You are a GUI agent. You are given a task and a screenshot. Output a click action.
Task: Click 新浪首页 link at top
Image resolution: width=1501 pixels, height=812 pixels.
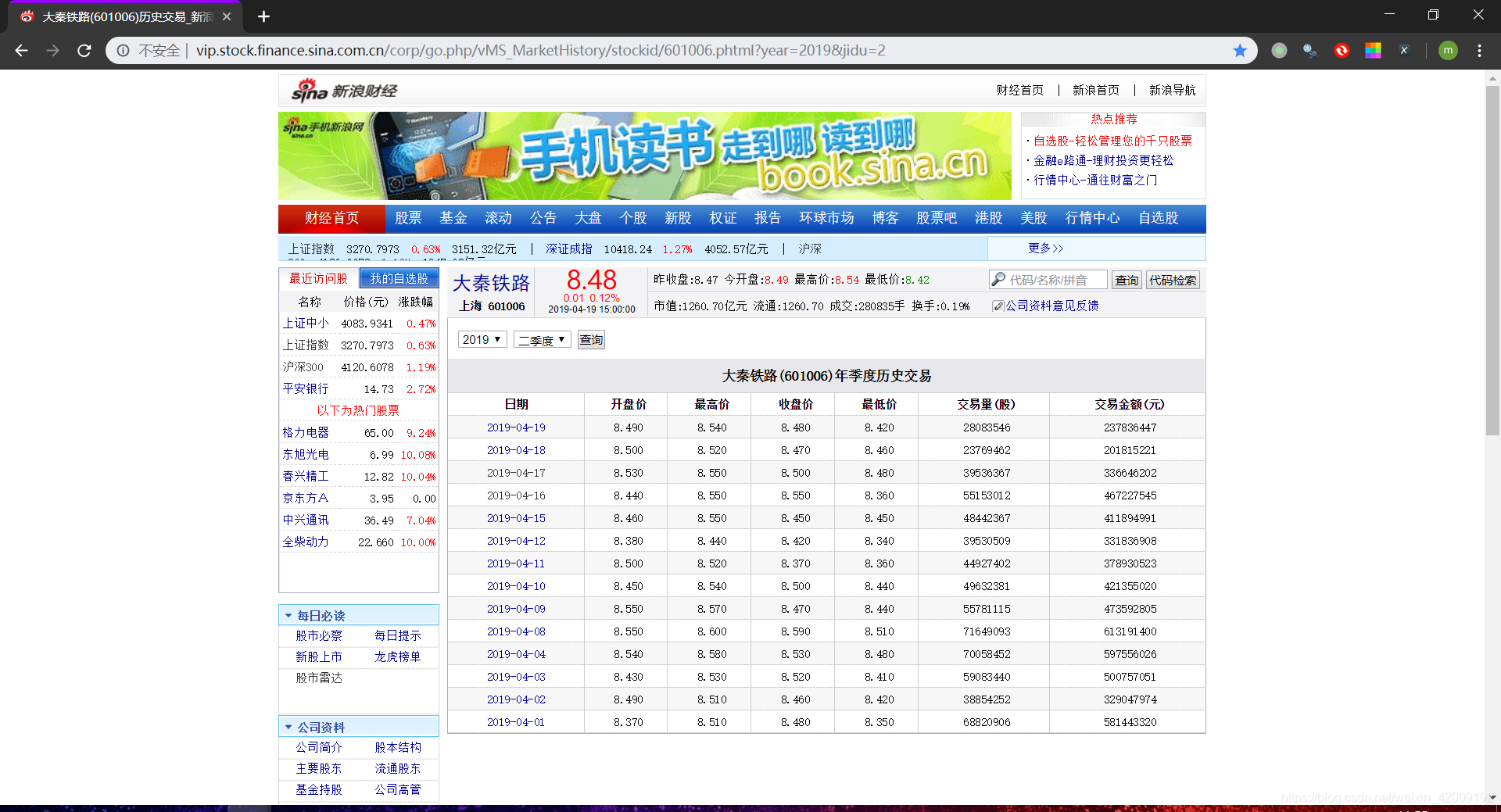[1095, 91]
